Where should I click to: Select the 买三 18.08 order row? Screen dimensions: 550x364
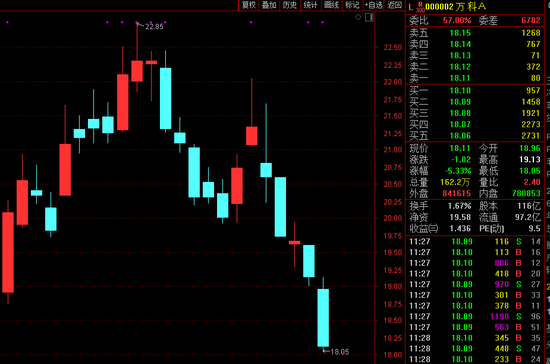click(475, 113)
